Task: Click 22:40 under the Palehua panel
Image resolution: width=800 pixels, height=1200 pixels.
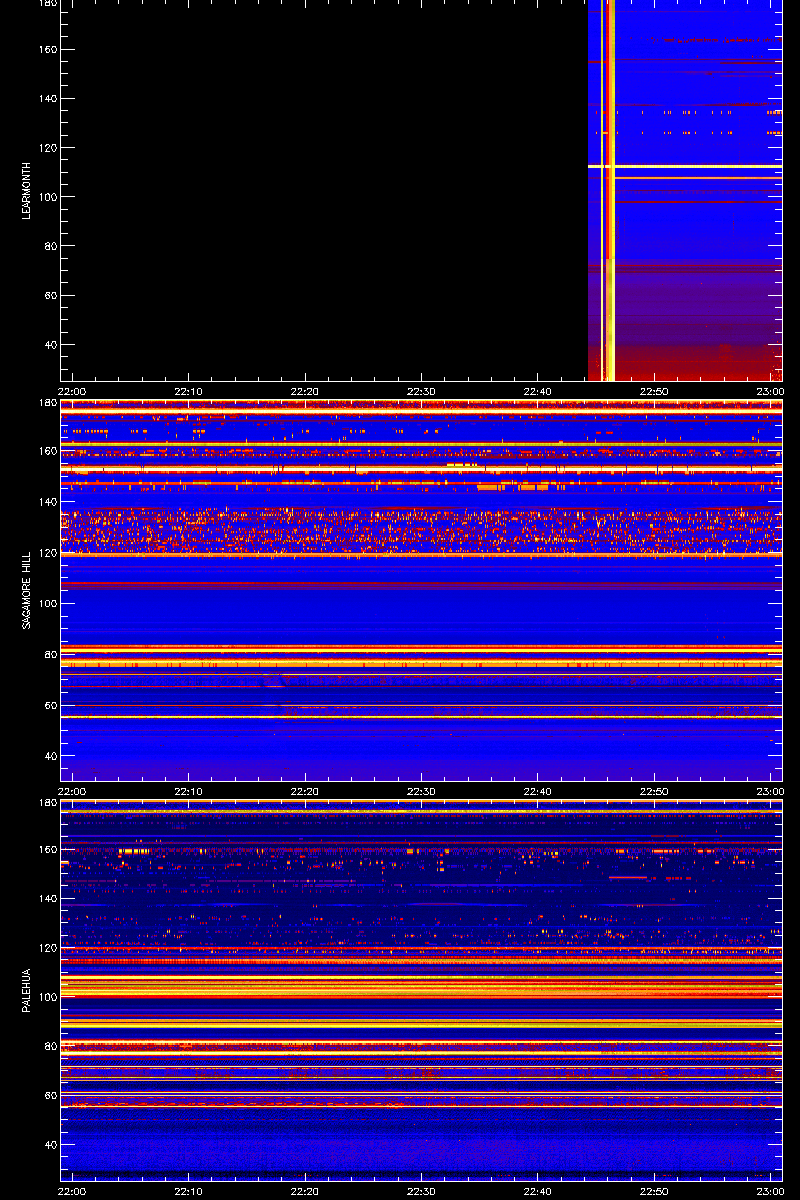Action: tap(538, 1191)
